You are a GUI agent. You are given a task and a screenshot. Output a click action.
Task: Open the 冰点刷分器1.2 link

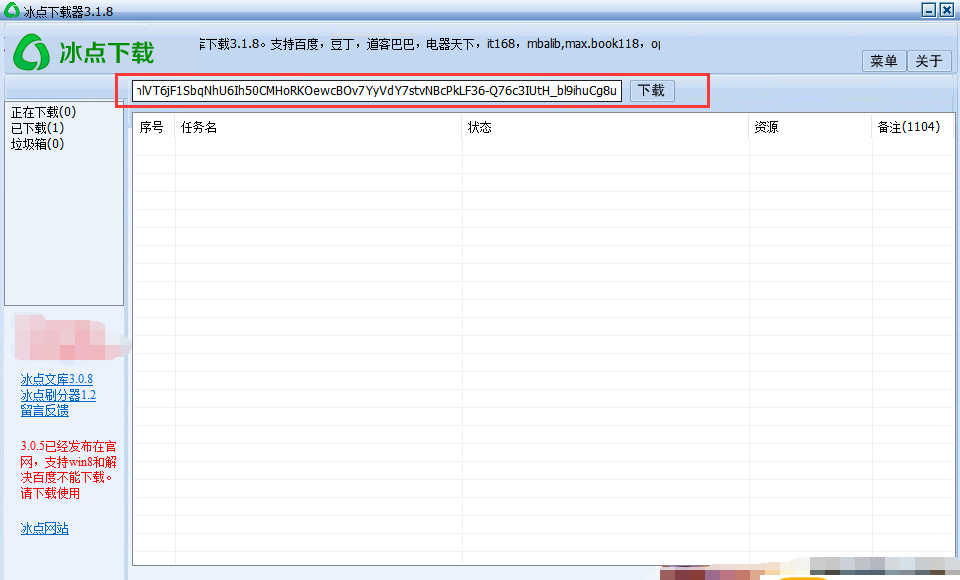pos(58,395)
